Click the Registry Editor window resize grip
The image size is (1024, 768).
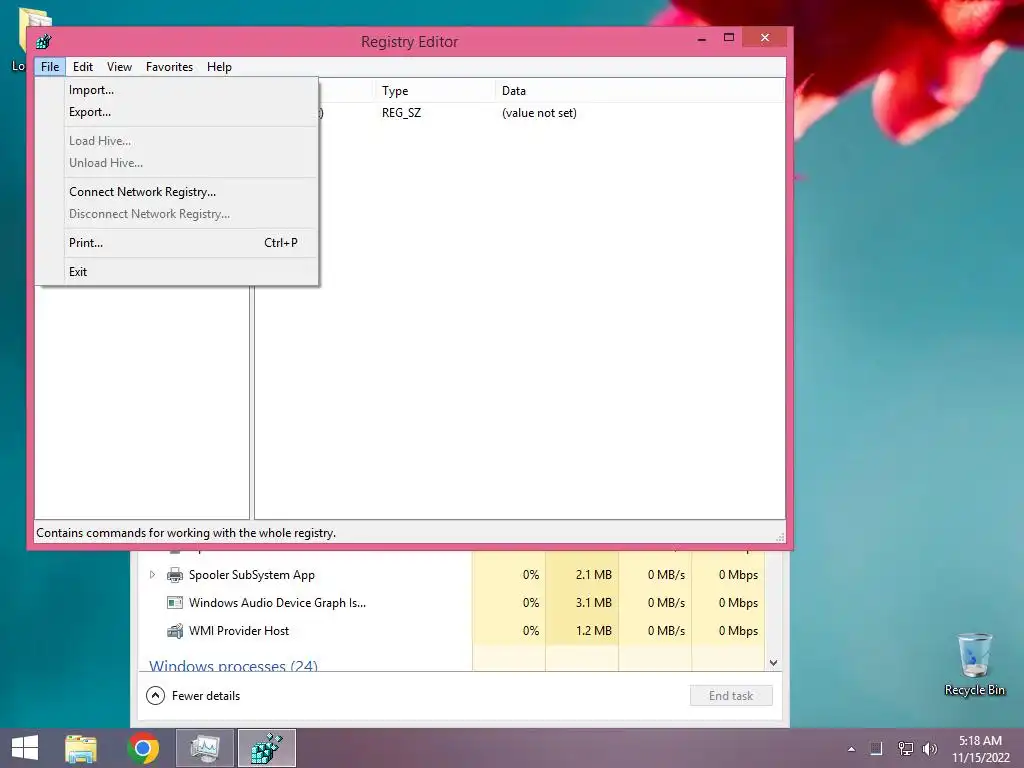coord(780,537)
